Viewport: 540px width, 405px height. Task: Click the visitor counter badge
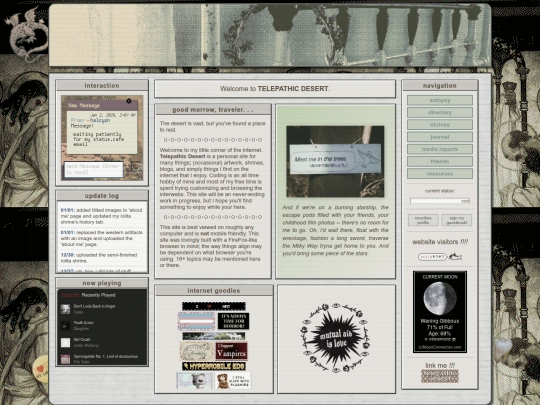pos(432,257)
